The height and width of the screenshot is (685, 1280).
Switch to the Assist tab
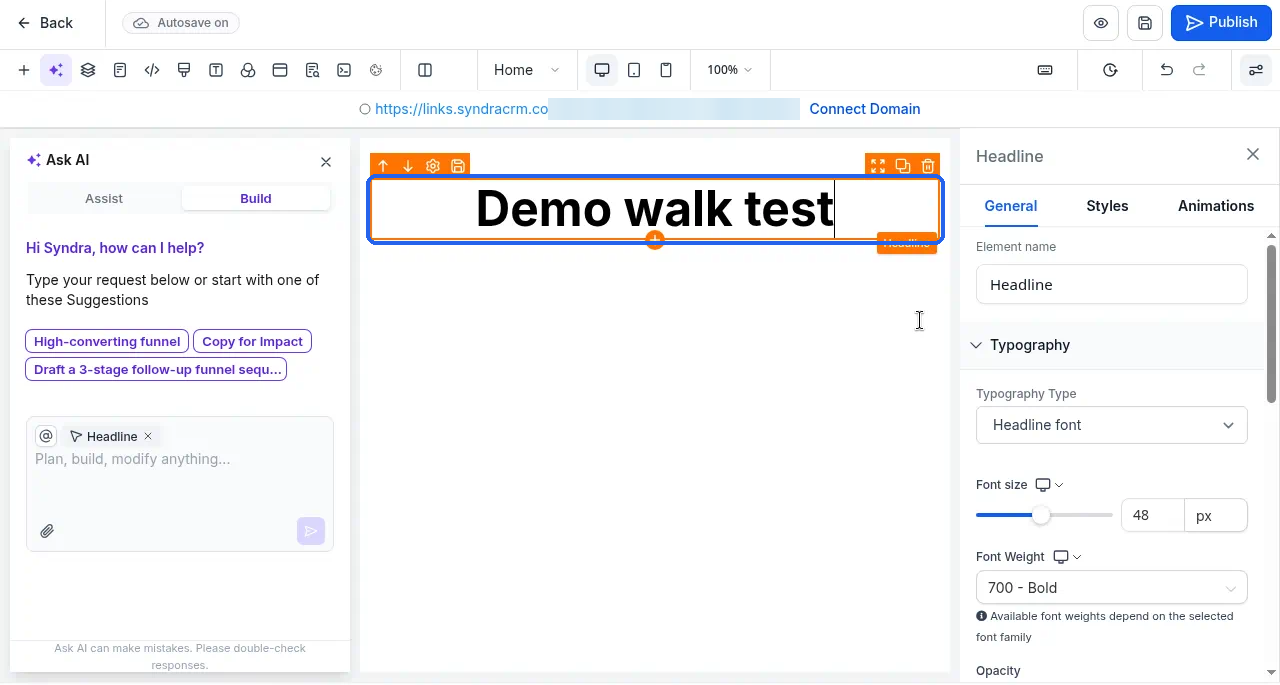pyautogui.click(x=104, y=198)
